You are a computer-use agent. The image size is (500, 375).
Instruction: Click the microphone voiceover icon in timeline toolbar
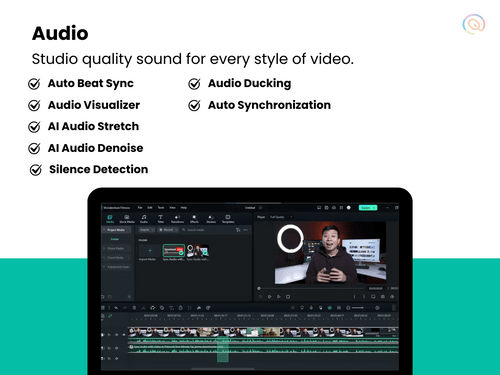311,308
